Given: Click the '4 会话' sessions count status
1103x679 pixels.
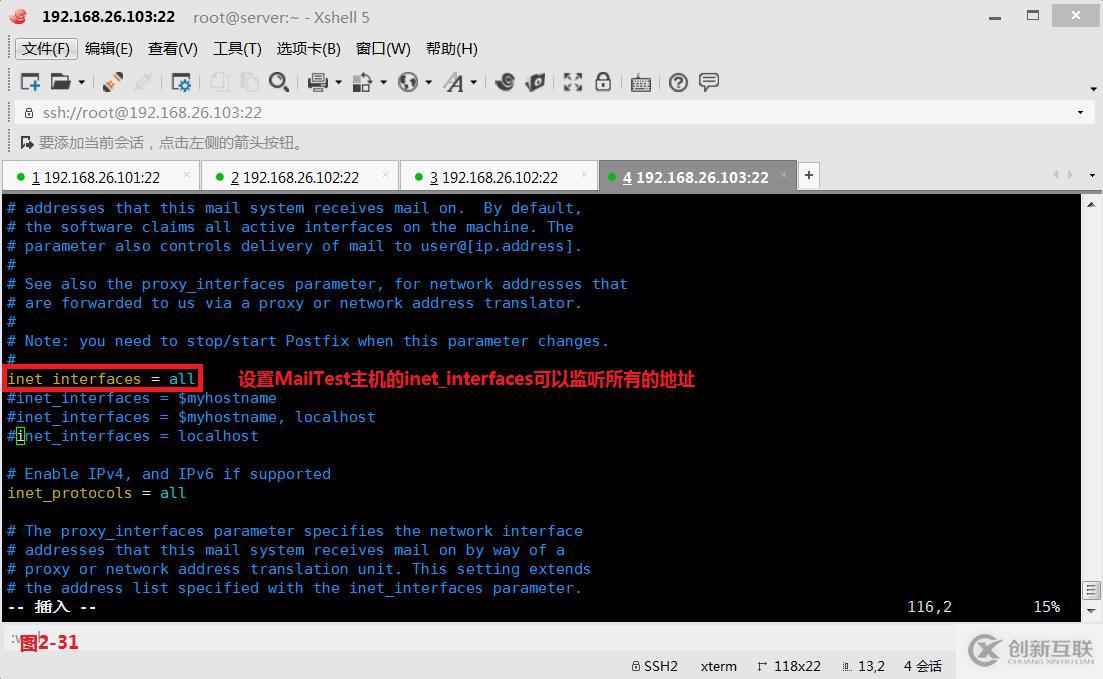Looking at the screenshot, I should [x=923, y=666].
